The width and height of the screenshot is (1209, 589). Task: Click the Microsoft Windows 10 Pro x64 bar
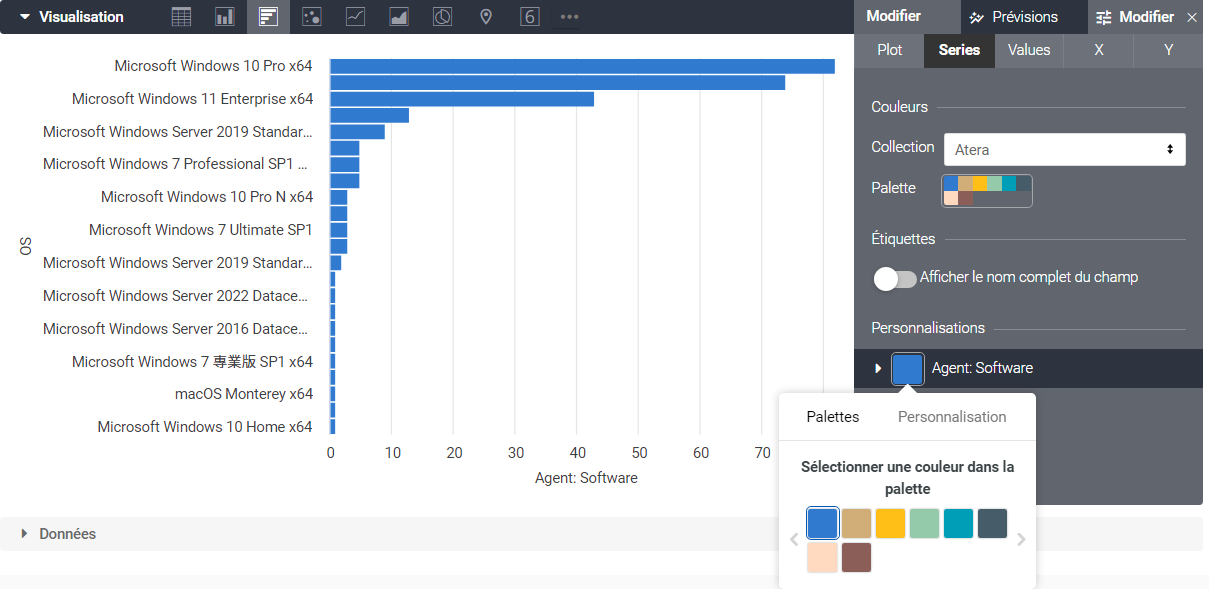[x=582, y=66]
